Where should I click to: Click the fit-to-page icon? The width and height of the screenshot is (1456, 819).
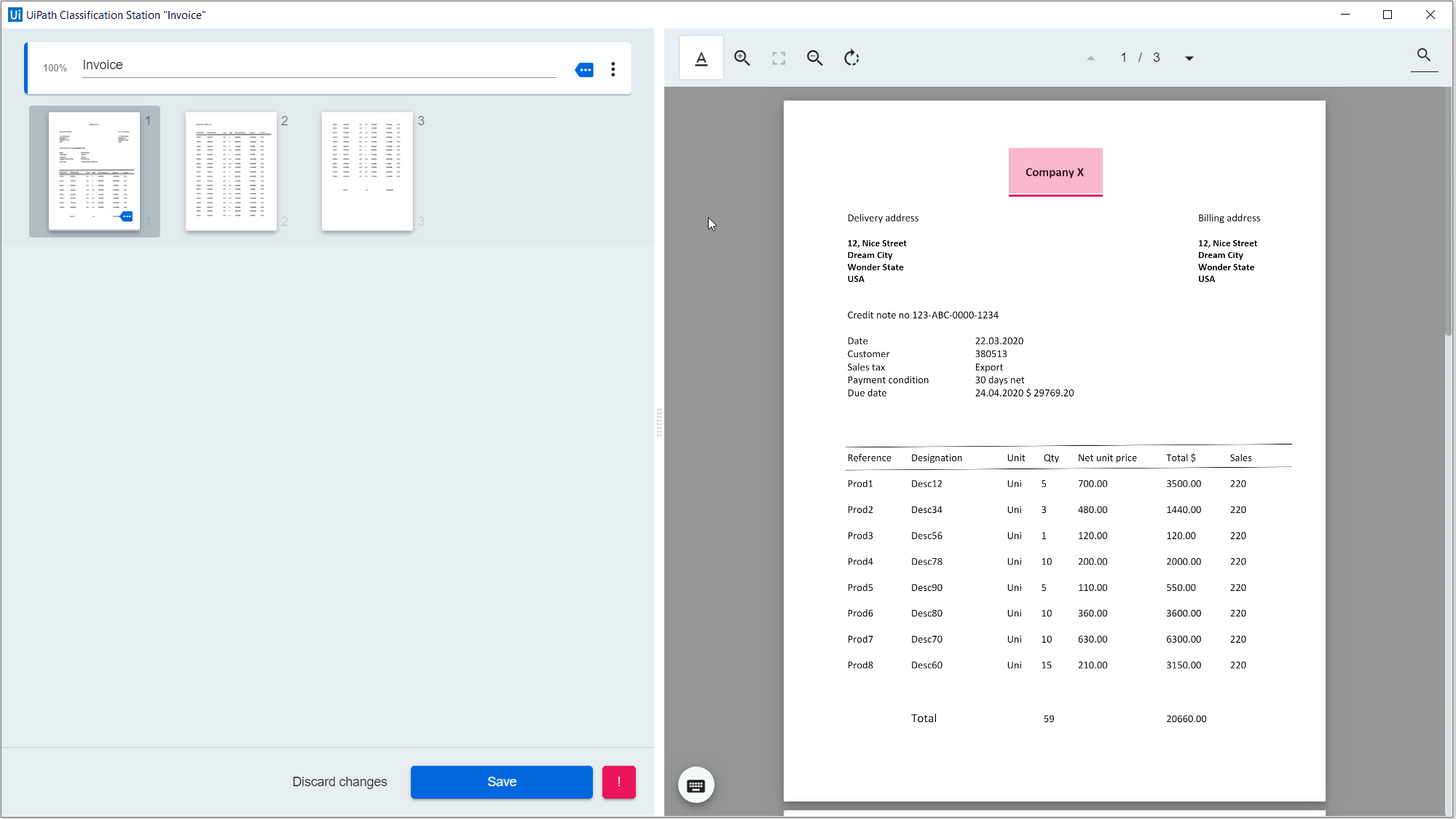pos(779,58)
